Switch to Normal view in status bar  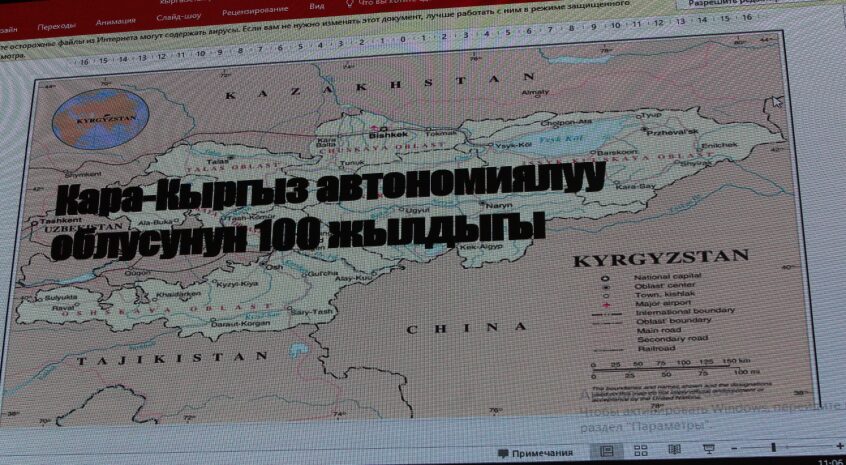[607, 451]
